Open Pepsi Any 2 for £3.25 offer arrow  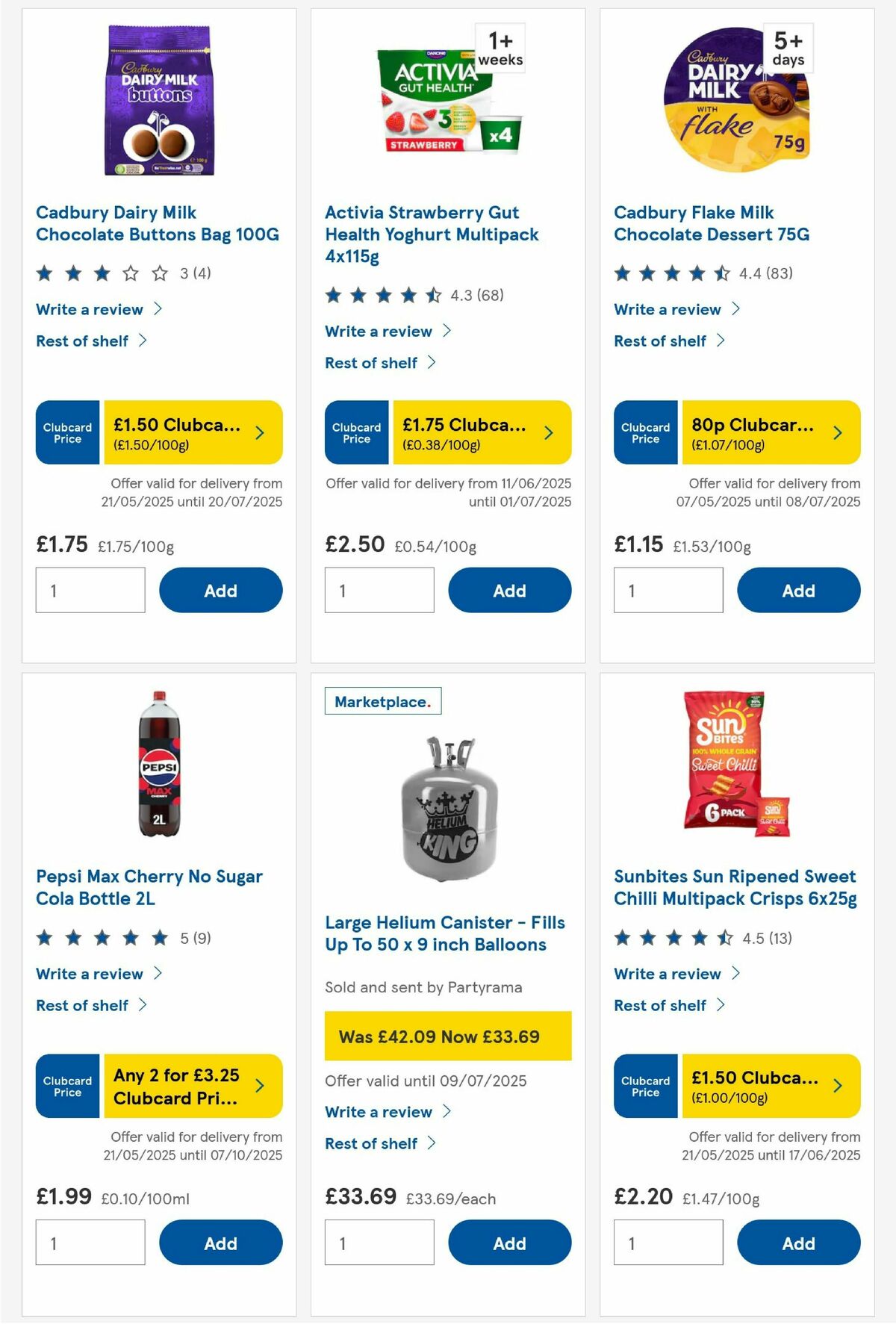pyautogui.click(x=258, y=1087)
